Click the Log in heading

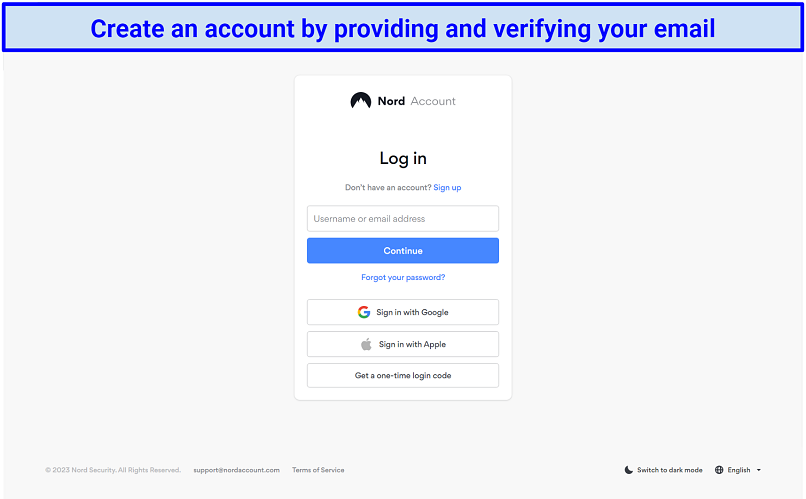403,158
